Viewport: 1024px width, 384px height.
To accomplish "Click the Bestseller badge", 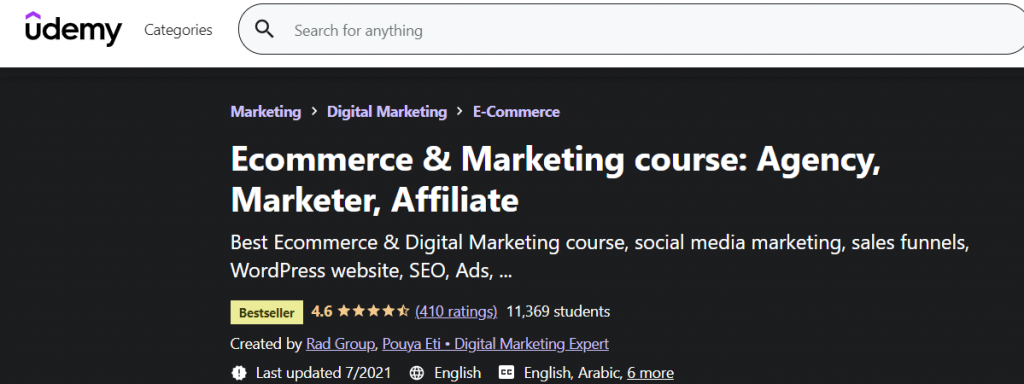I will click(x=266, y=312).
